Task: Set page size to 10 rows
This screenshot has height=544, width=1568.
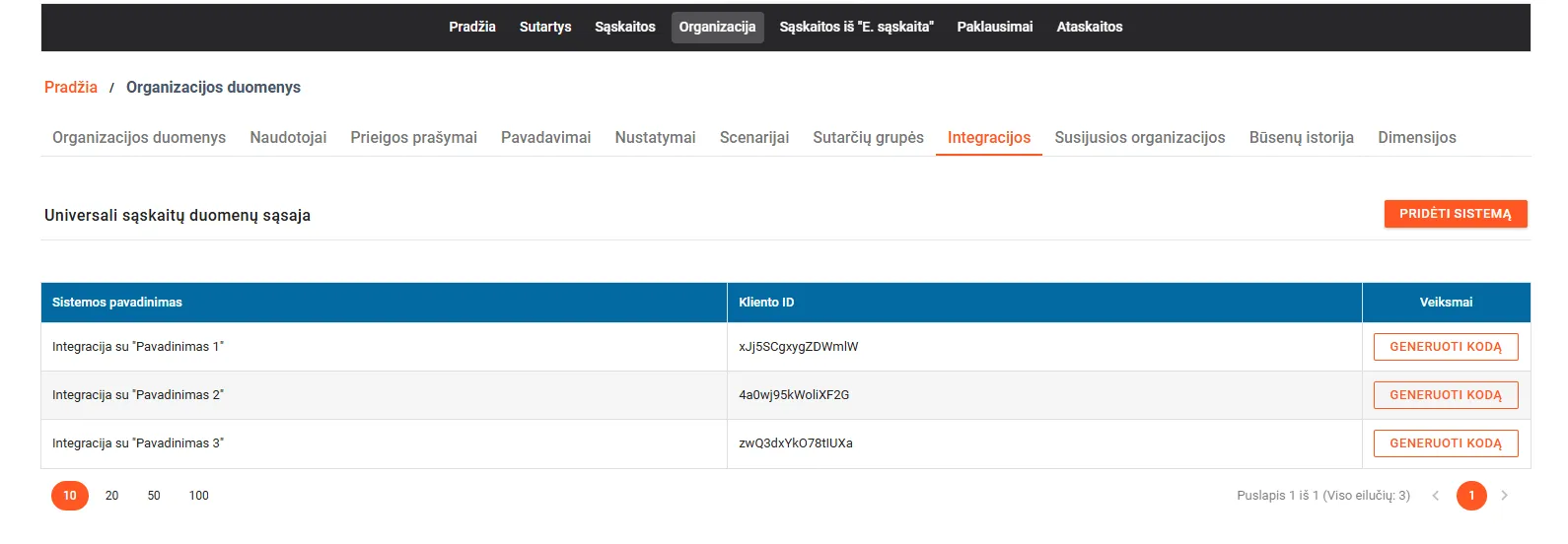Action: 70,496
